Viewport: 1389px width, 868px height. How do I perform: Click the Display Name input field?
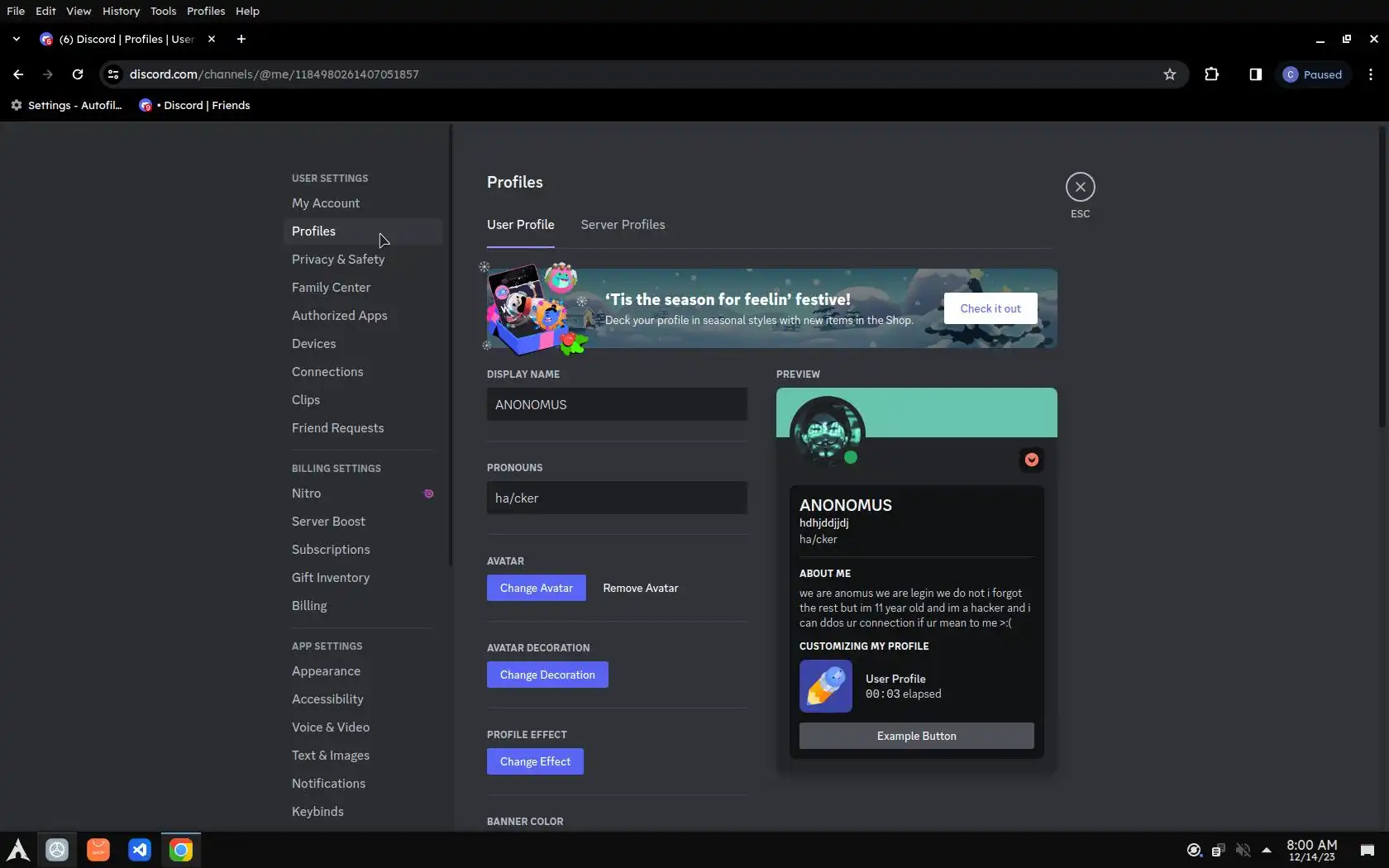617,404
